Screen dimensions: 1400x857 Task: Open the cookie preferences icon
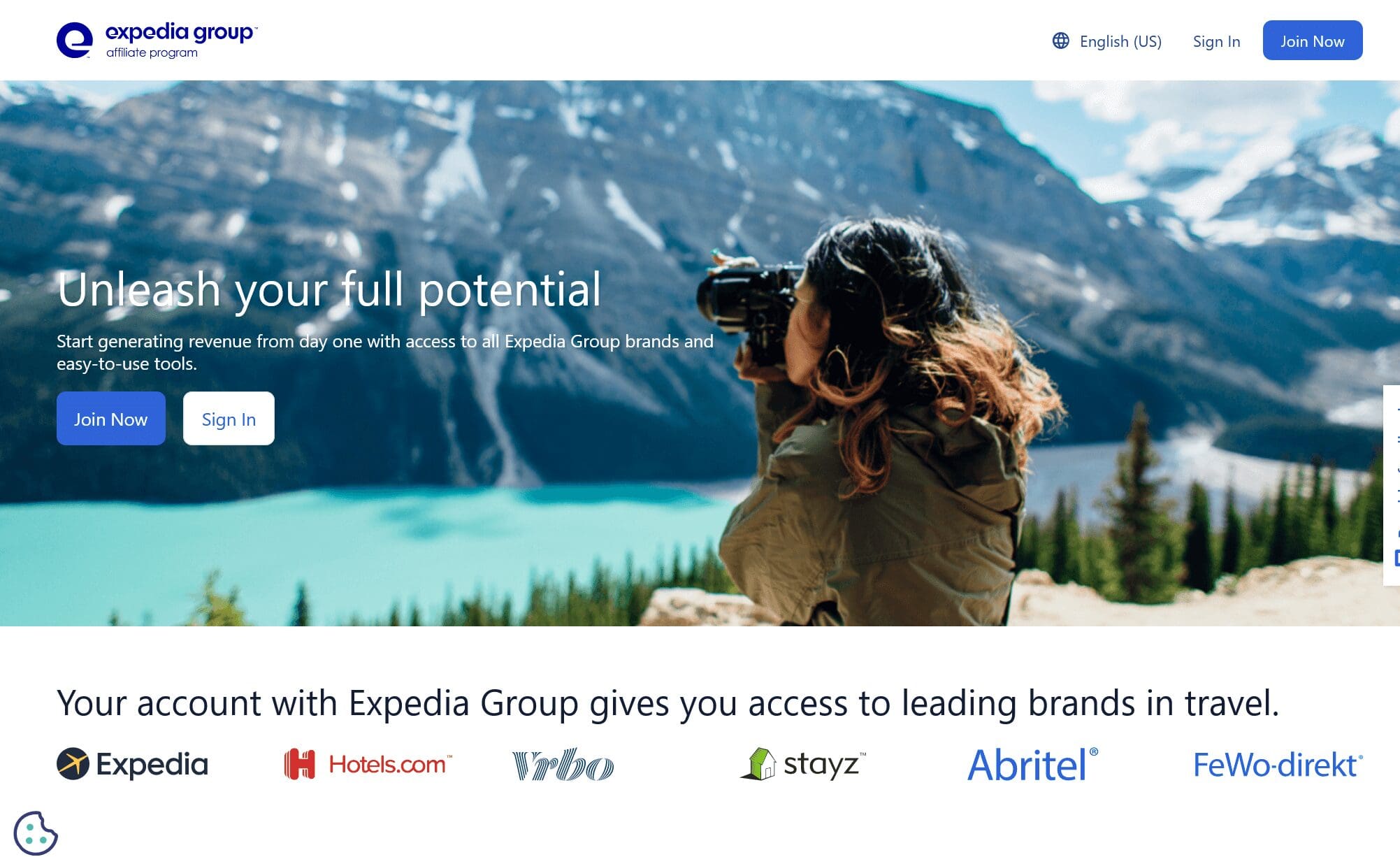tap(36, 833)
